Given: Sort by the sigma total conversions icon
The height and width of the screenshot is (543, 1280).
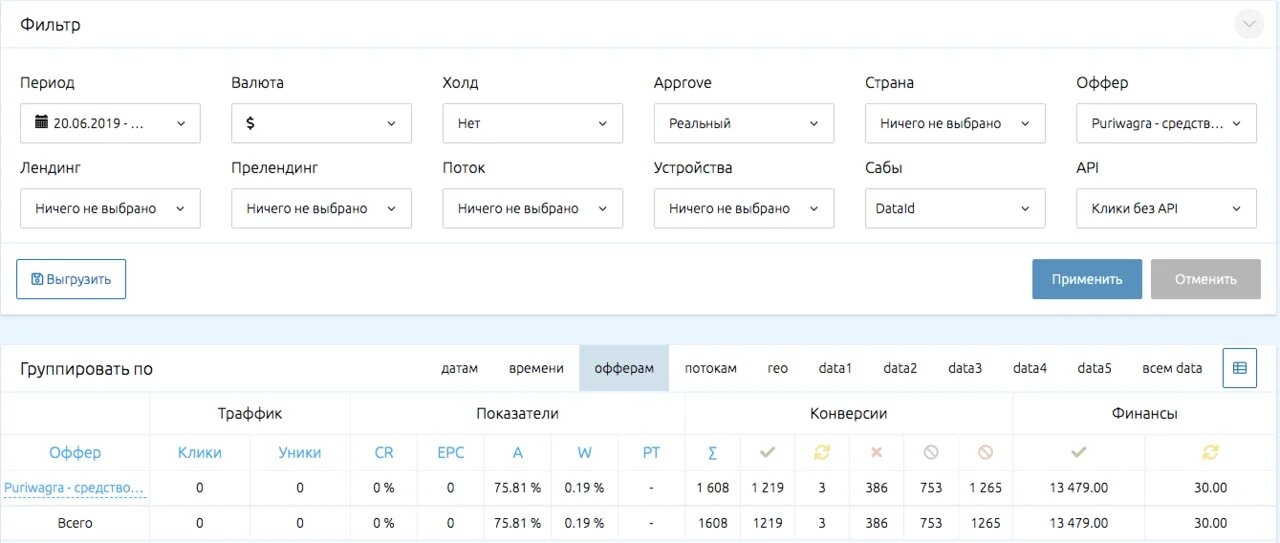Looking at the screenshot, I should (712, 453).
